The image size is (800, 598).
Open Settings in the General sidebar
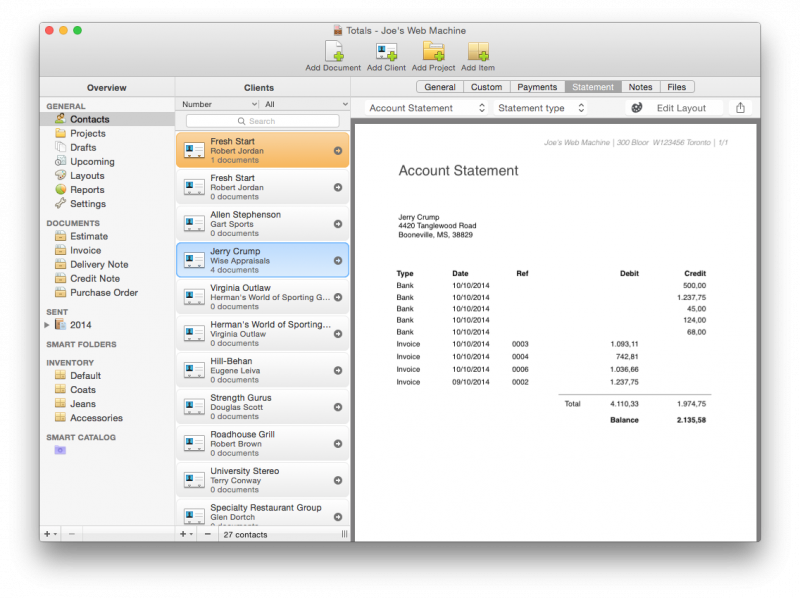click(87, 204)
